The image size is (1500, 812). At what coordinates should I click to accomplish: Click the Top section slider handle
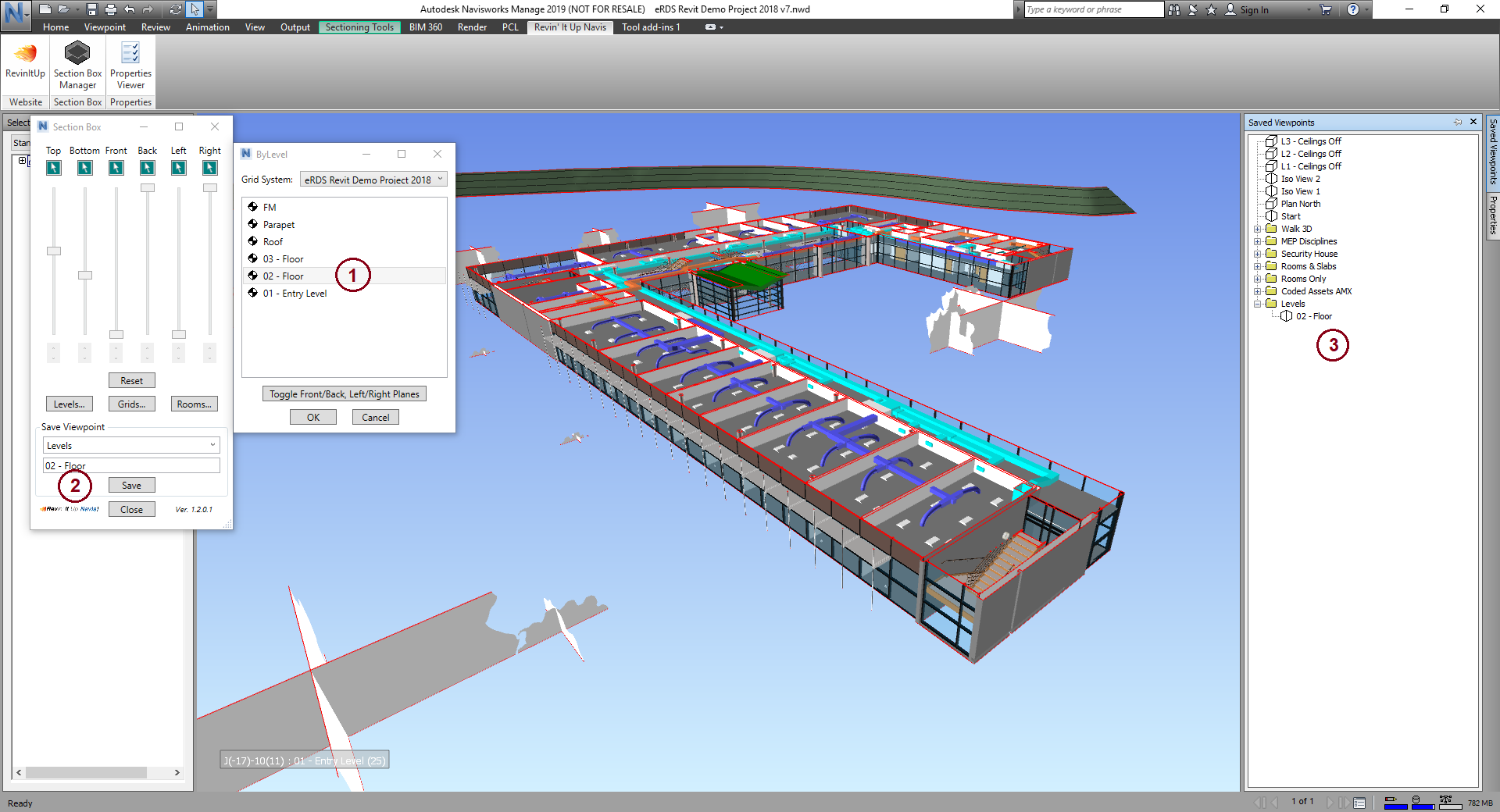click(53, 251)
